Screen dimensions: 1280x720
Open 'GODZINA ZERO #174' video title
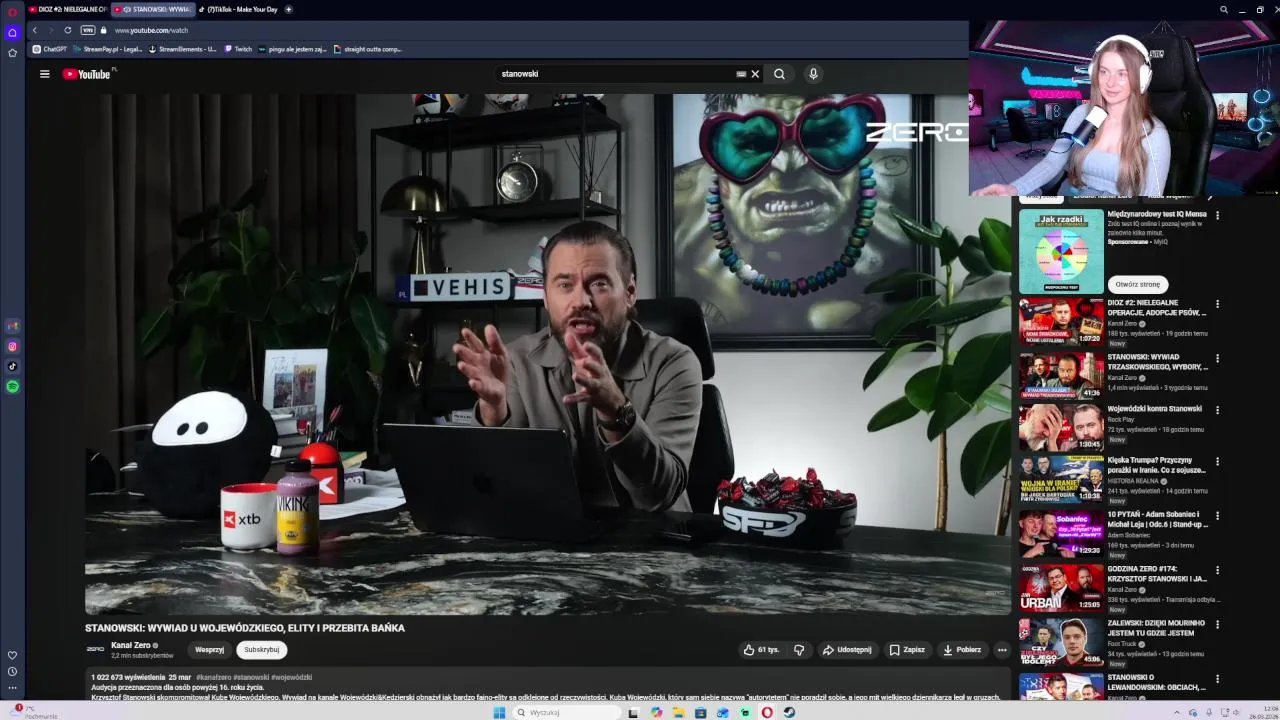(1158, 574)
